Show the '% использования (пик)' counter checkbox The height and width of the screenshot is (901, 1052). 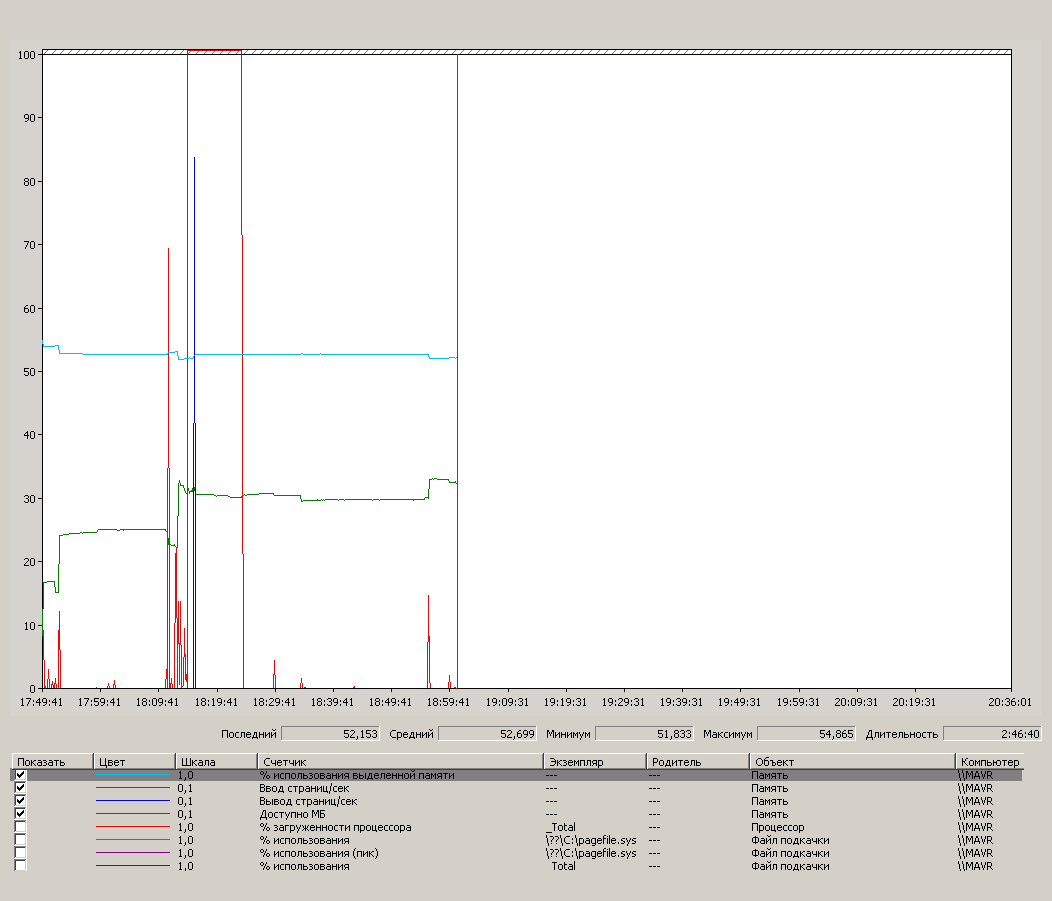(21, 853)
